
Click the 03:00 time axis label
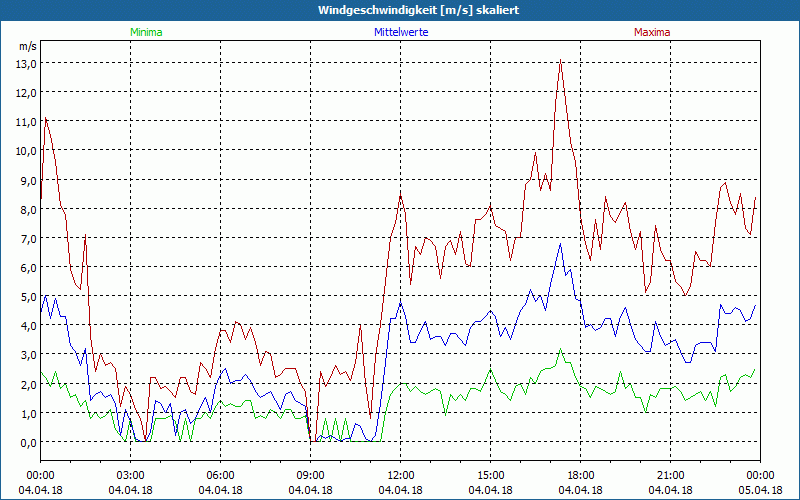pyautogui.click(x=131, y=476)
